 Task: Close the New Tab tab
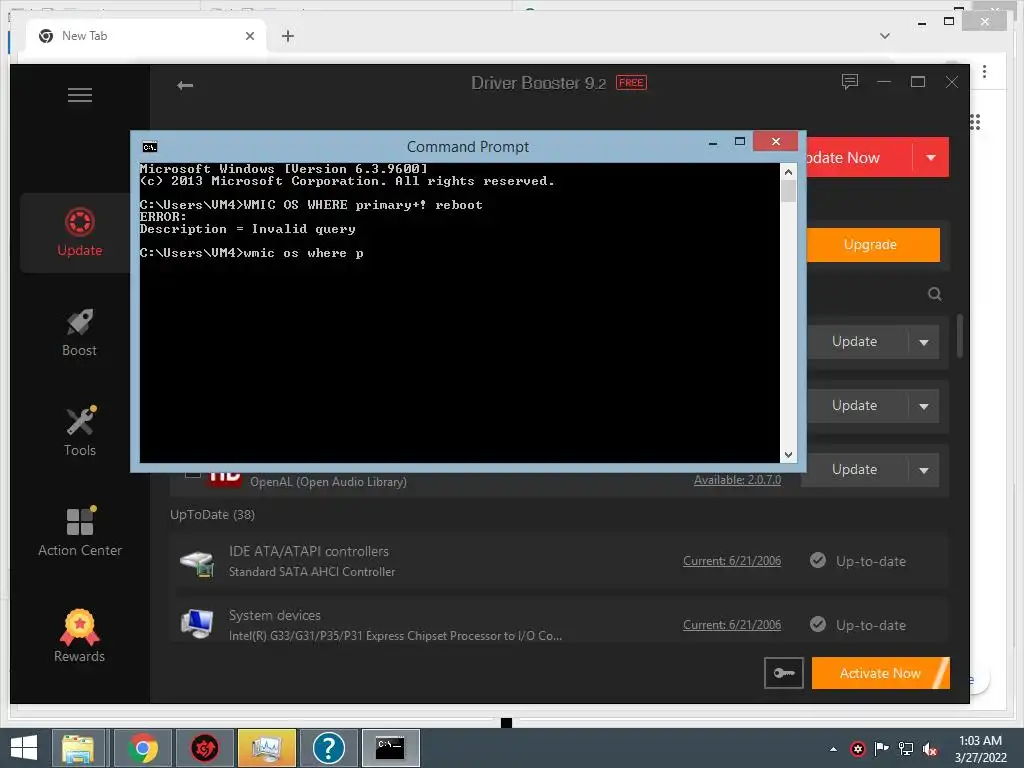click(x=249, y=36)
